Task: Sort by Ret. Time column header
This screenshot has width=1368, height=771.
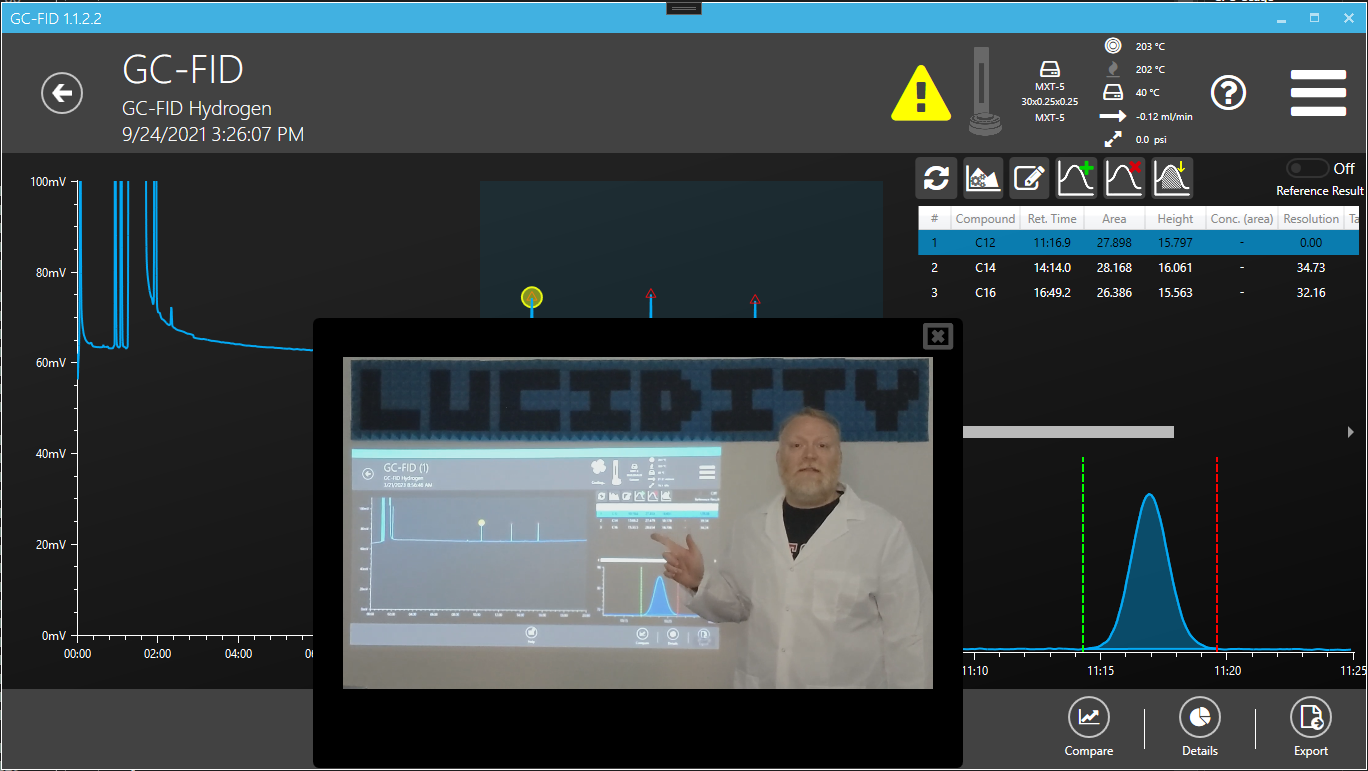Action: [x=1051, y=219]
